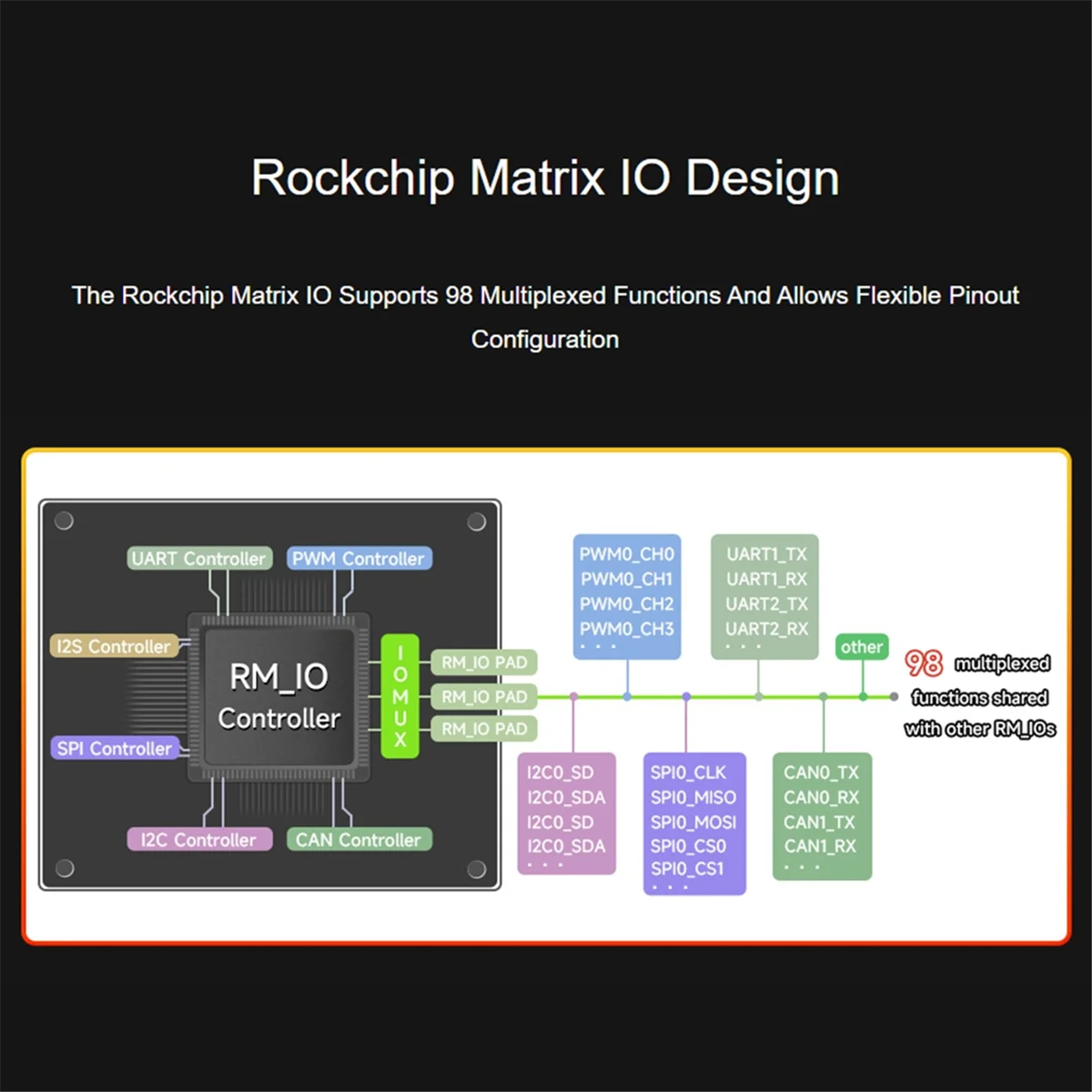The image size is (1092, 1092).
Task: Select the UART Controller block
Action: [x=198, y=558]
